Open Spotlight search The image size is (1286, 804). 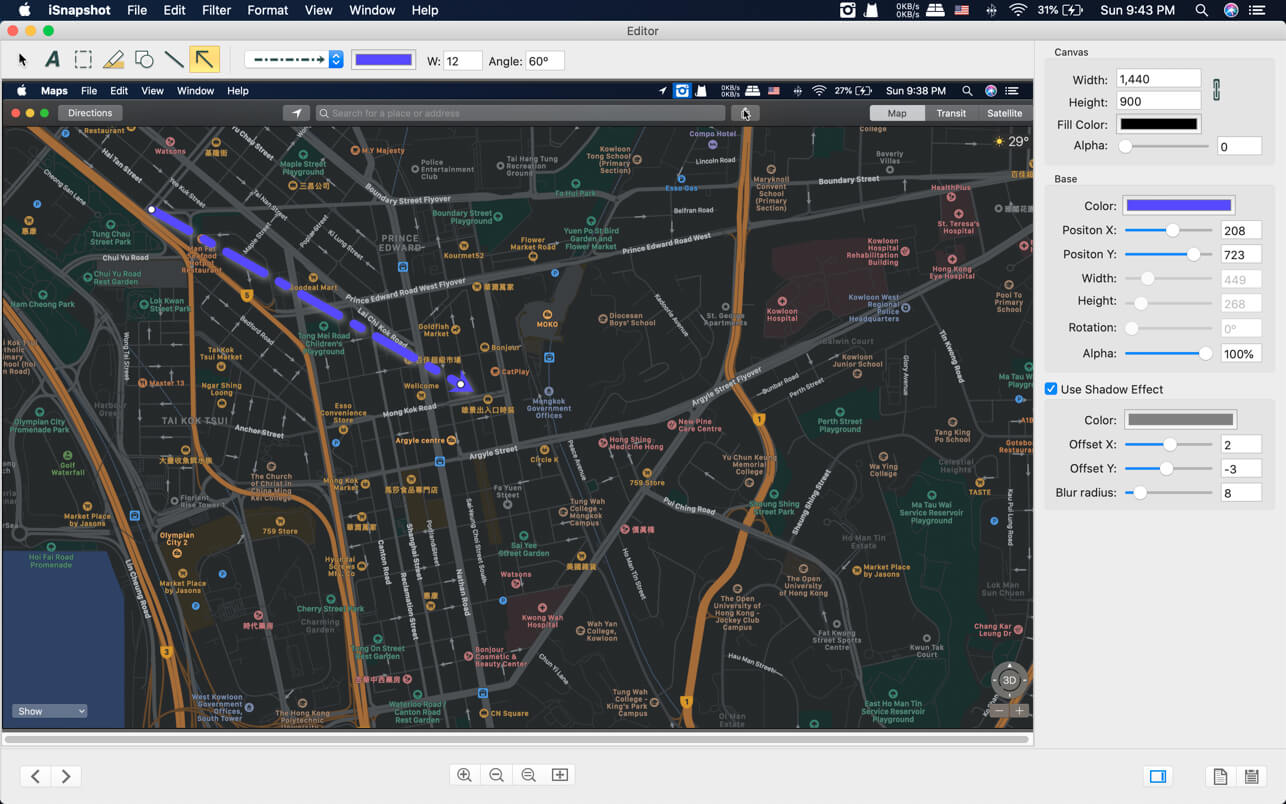coord(1202,10)
